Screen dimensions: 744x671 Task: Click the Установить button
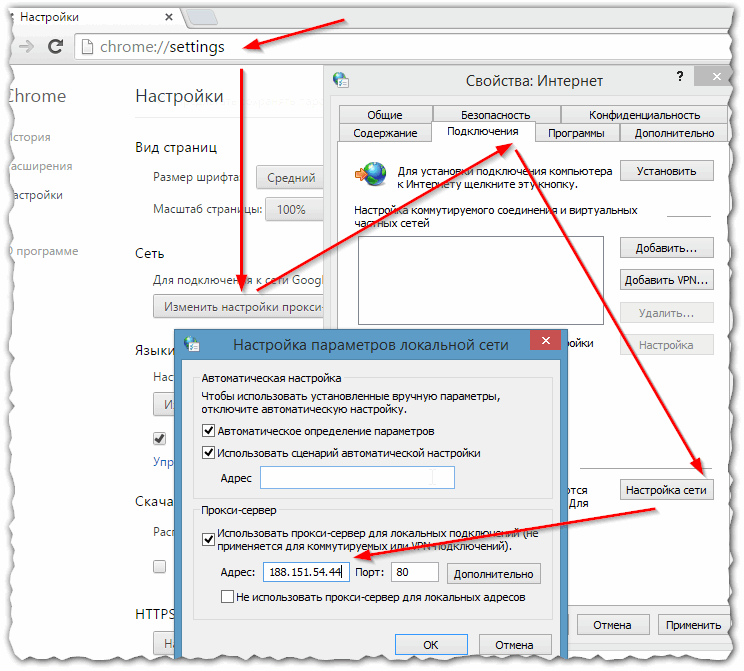pyautogui.click(x=666, y=171)
